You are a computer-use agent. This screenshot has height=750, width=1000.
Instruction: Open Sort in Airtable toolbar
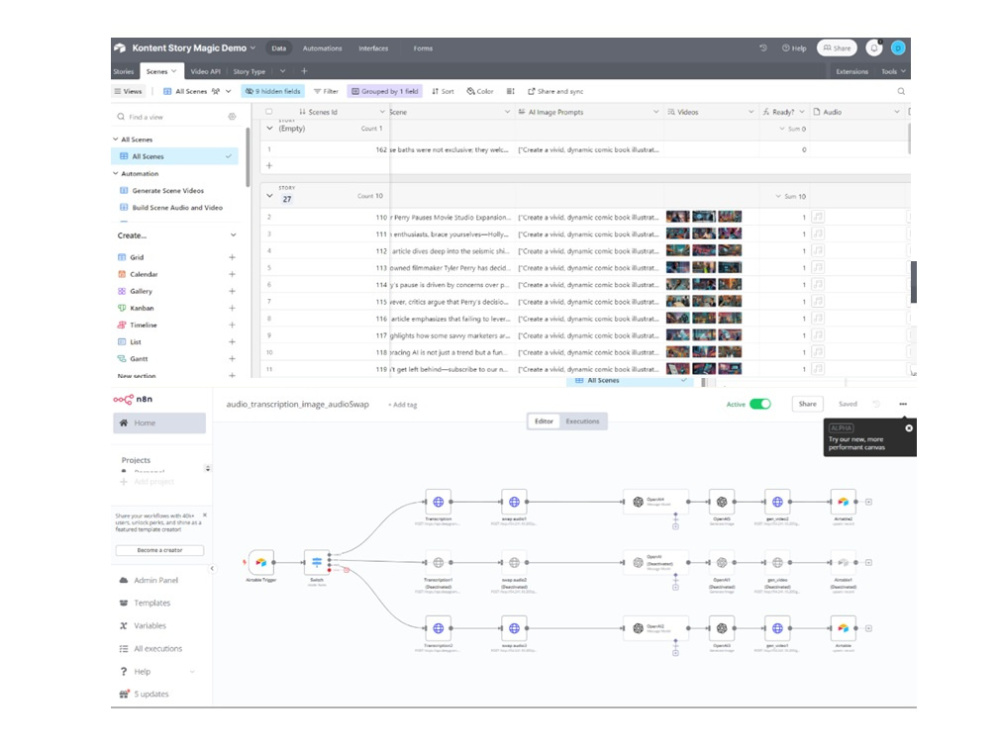[443, 91]
